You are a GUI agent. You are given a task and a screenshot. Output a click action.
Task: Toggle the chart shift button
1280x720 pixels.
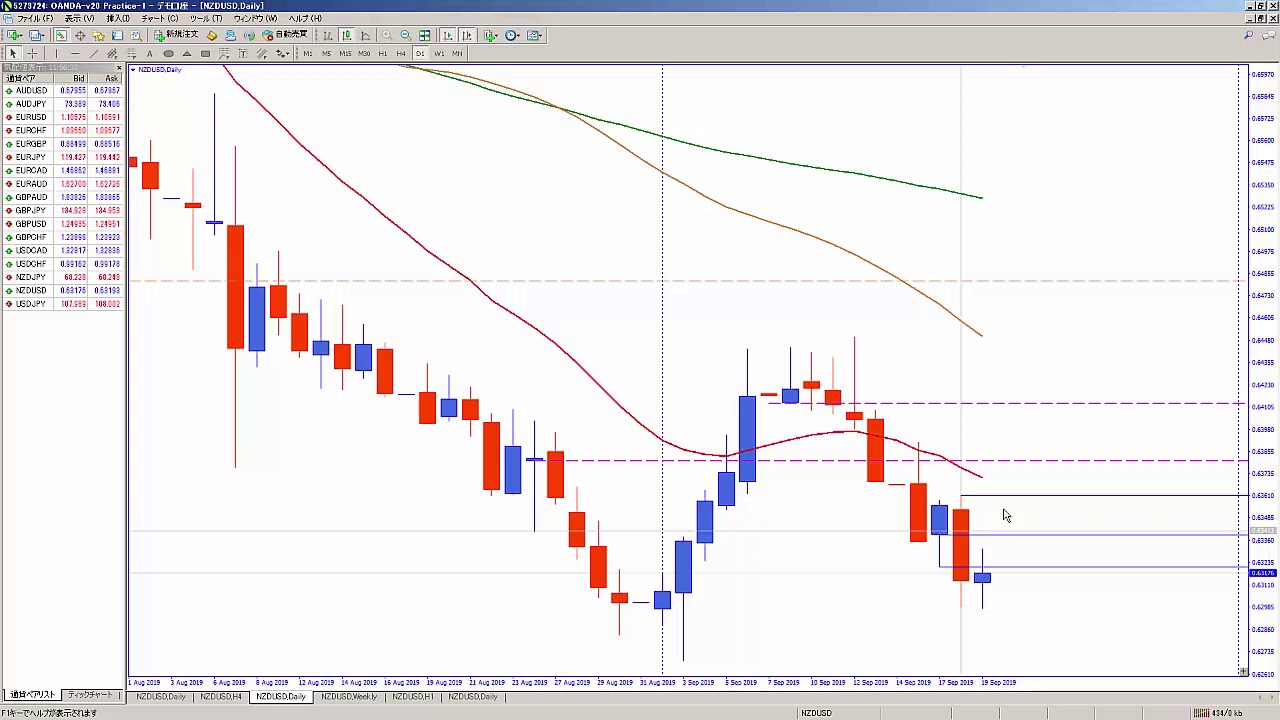click(x=467, y=35)
